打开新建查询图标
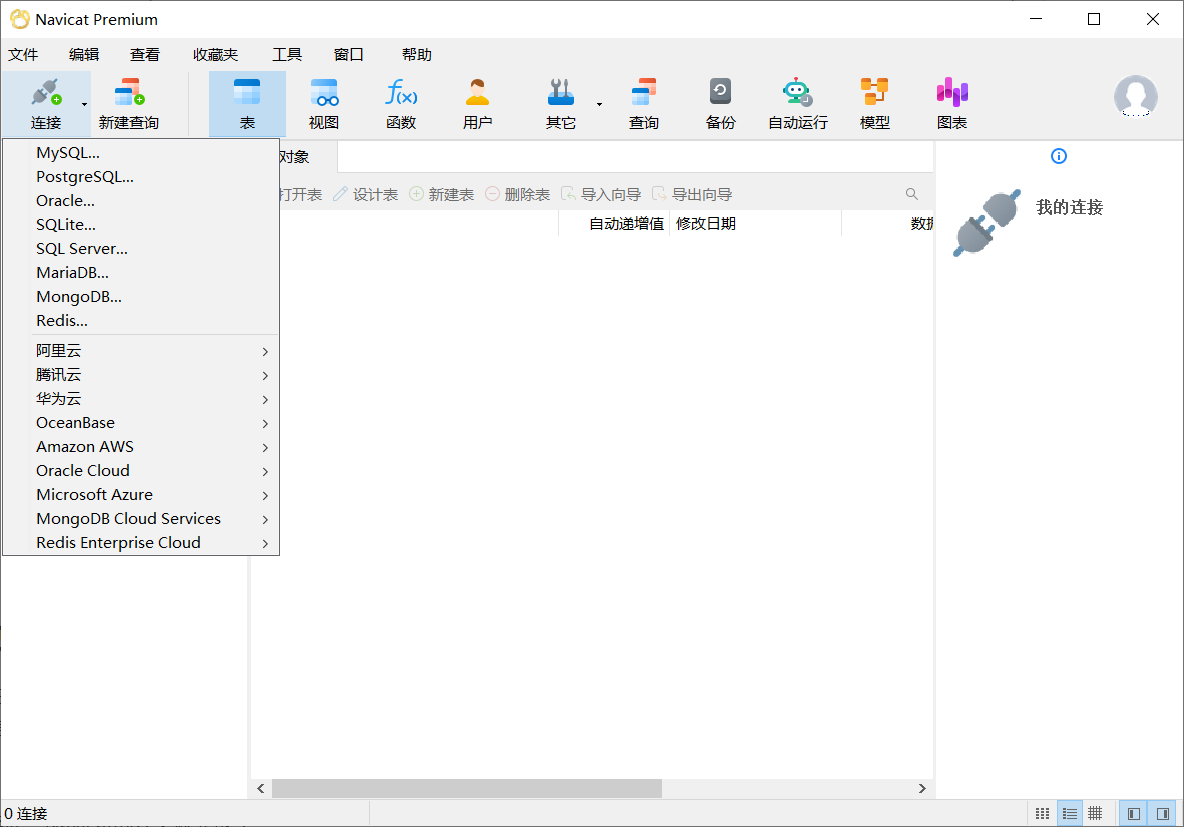This screenshot has height=827, width=1184. pyautogui.click(x=128, y=103)
